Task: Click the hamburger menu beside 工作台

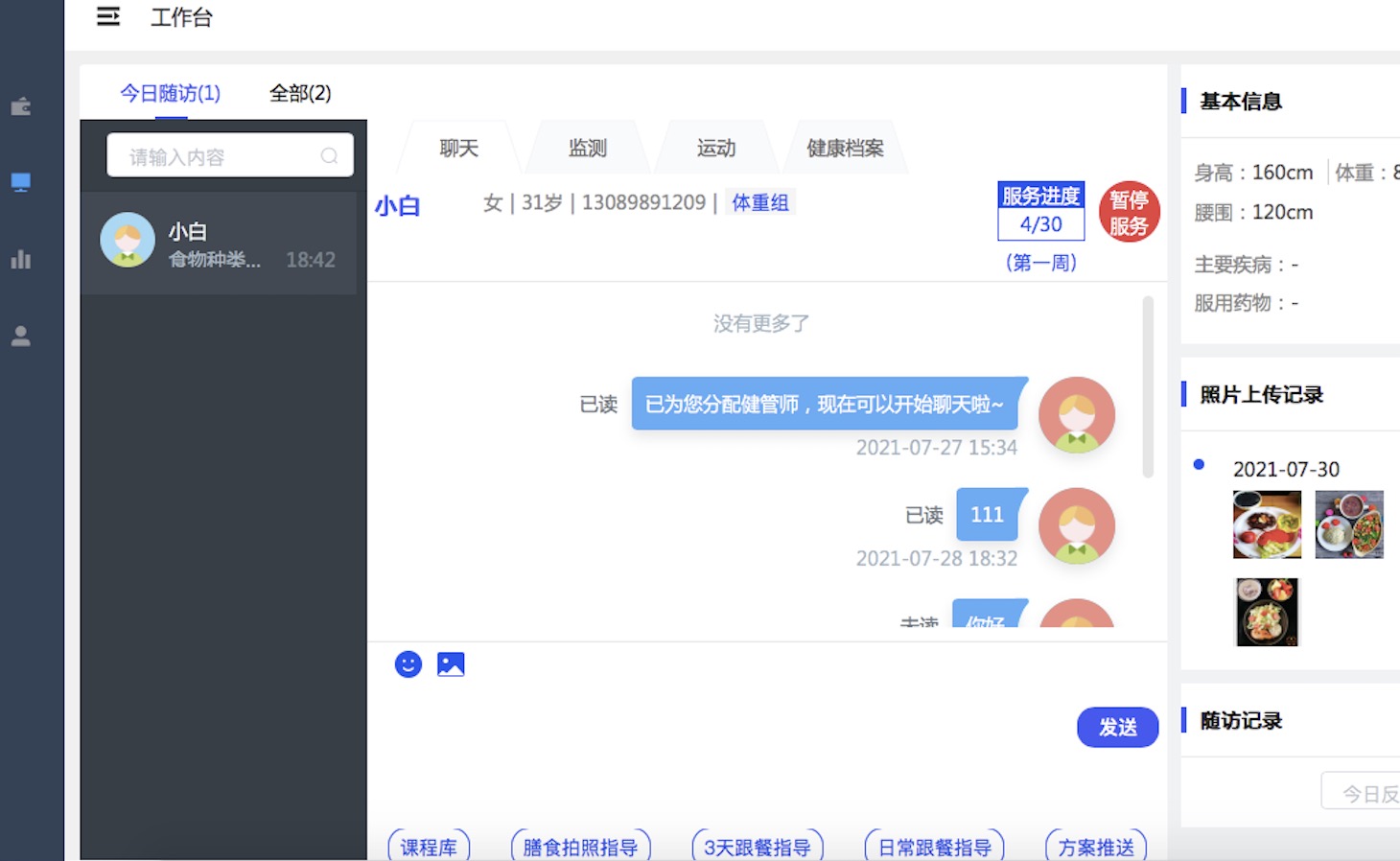Action: [108, 17]
